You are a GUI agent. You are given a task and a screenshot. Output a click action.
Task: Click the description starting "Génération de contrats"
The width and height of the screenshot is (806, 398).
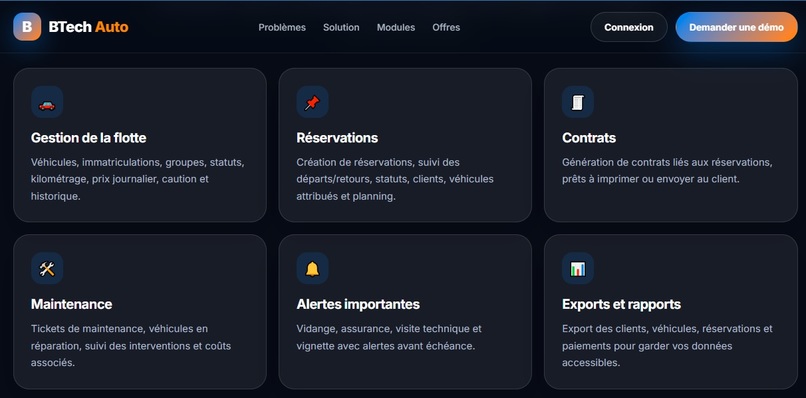(667, 171)
